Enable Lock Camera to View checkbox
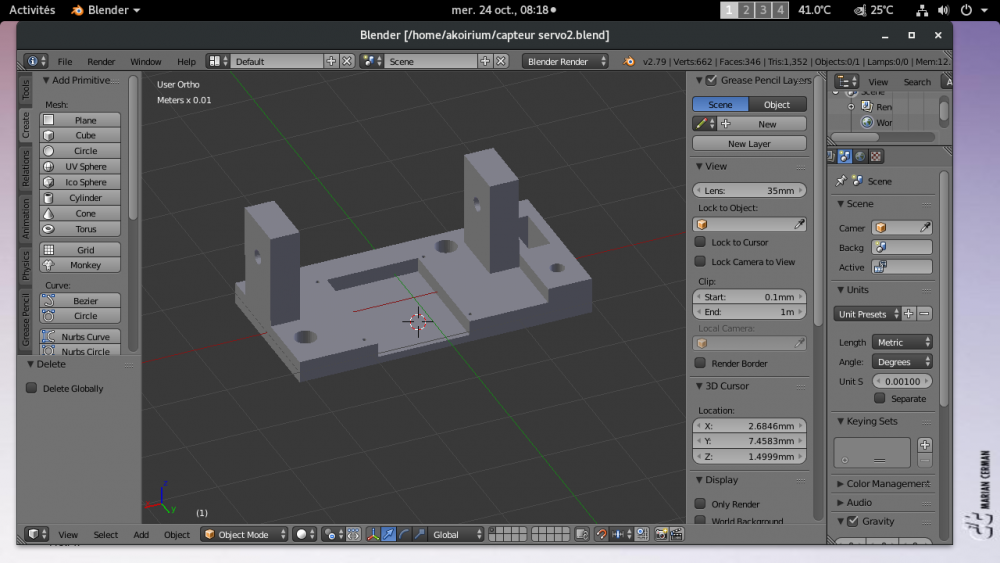1000x563 pixels. click(x=701, y=261)
